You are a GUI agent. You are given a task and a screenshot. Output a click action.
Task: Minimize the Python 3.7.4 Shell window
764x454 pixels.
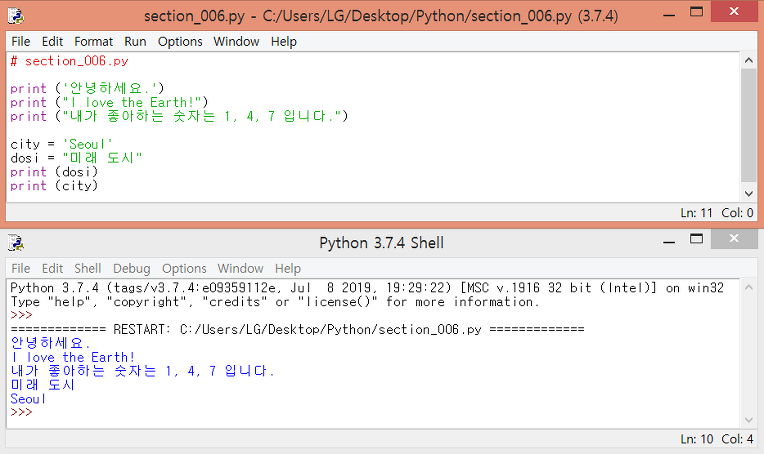(669, 240)
